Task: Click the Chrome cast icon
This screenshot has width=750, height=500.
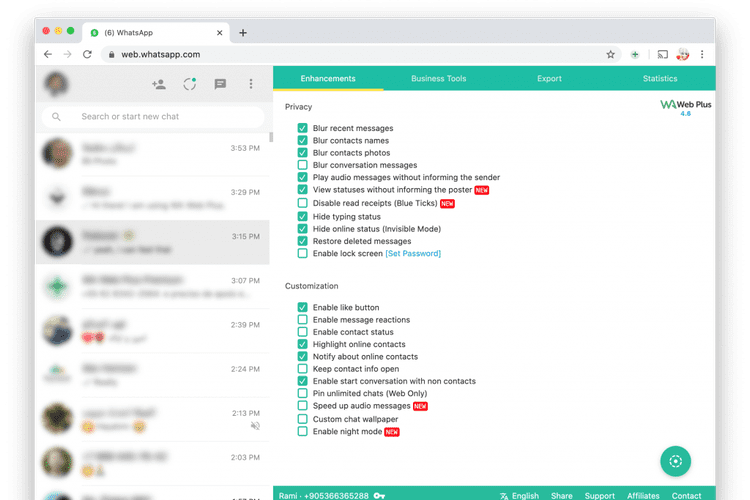Action: coord(661,55)
